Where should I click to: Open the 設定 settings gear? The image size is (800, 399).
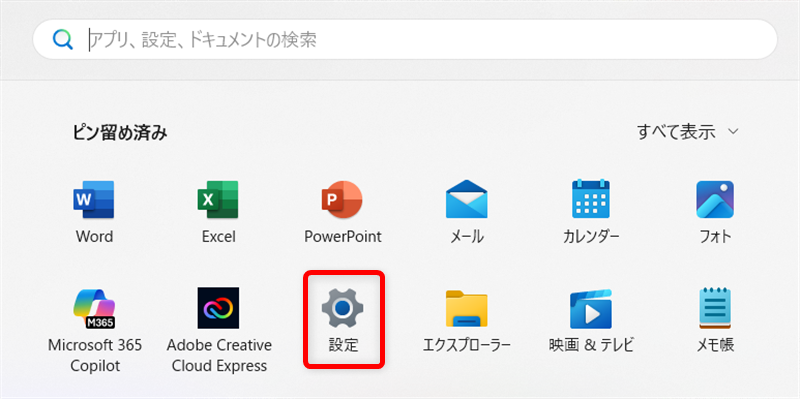[343, 308]
